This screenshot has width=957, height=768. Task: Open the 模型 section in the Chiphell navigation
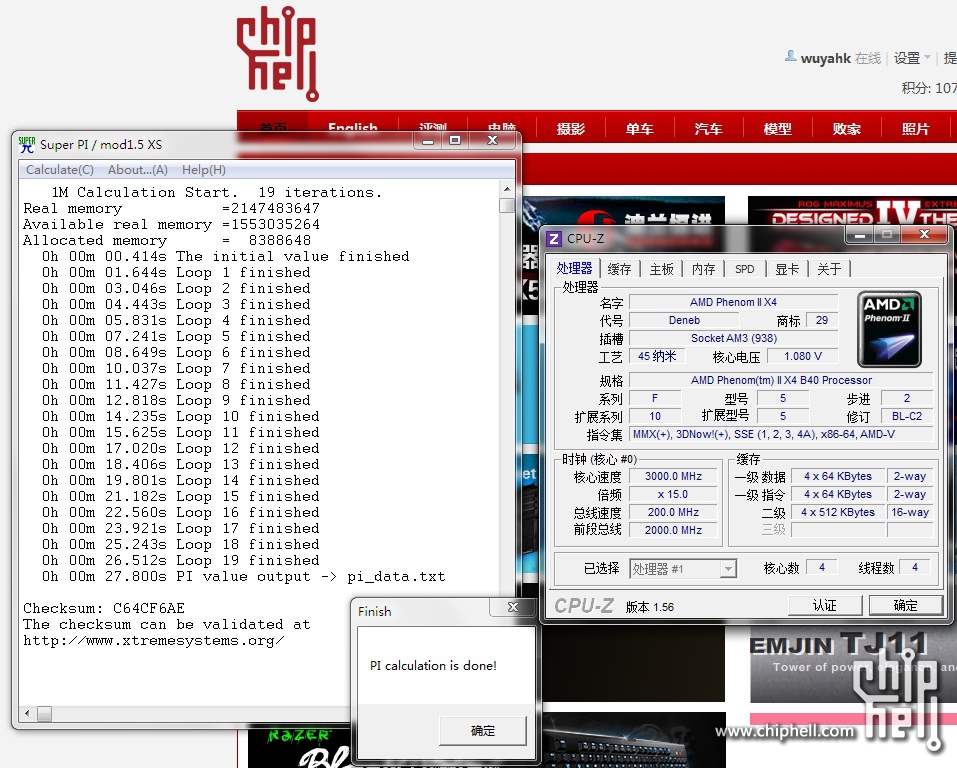778,129
